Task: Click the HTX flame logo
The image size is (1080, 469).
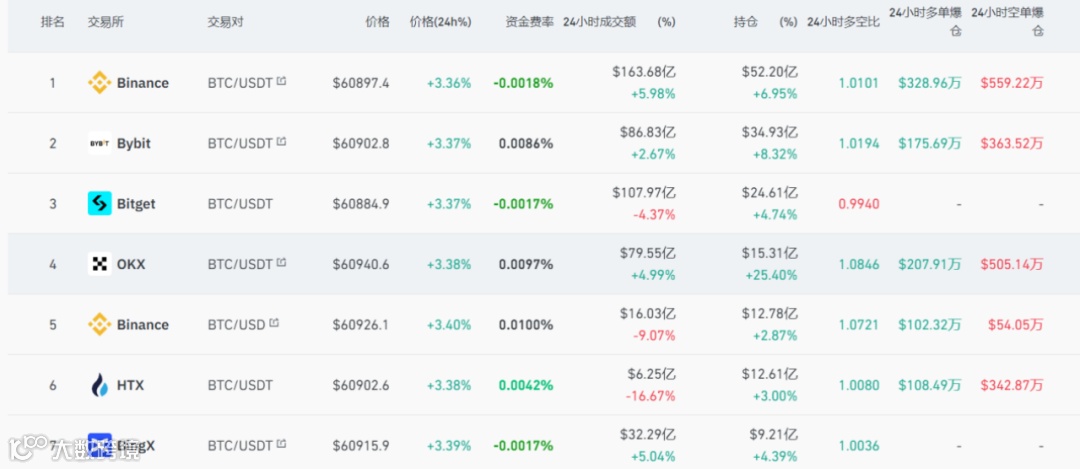Action: tap(99, 385)
